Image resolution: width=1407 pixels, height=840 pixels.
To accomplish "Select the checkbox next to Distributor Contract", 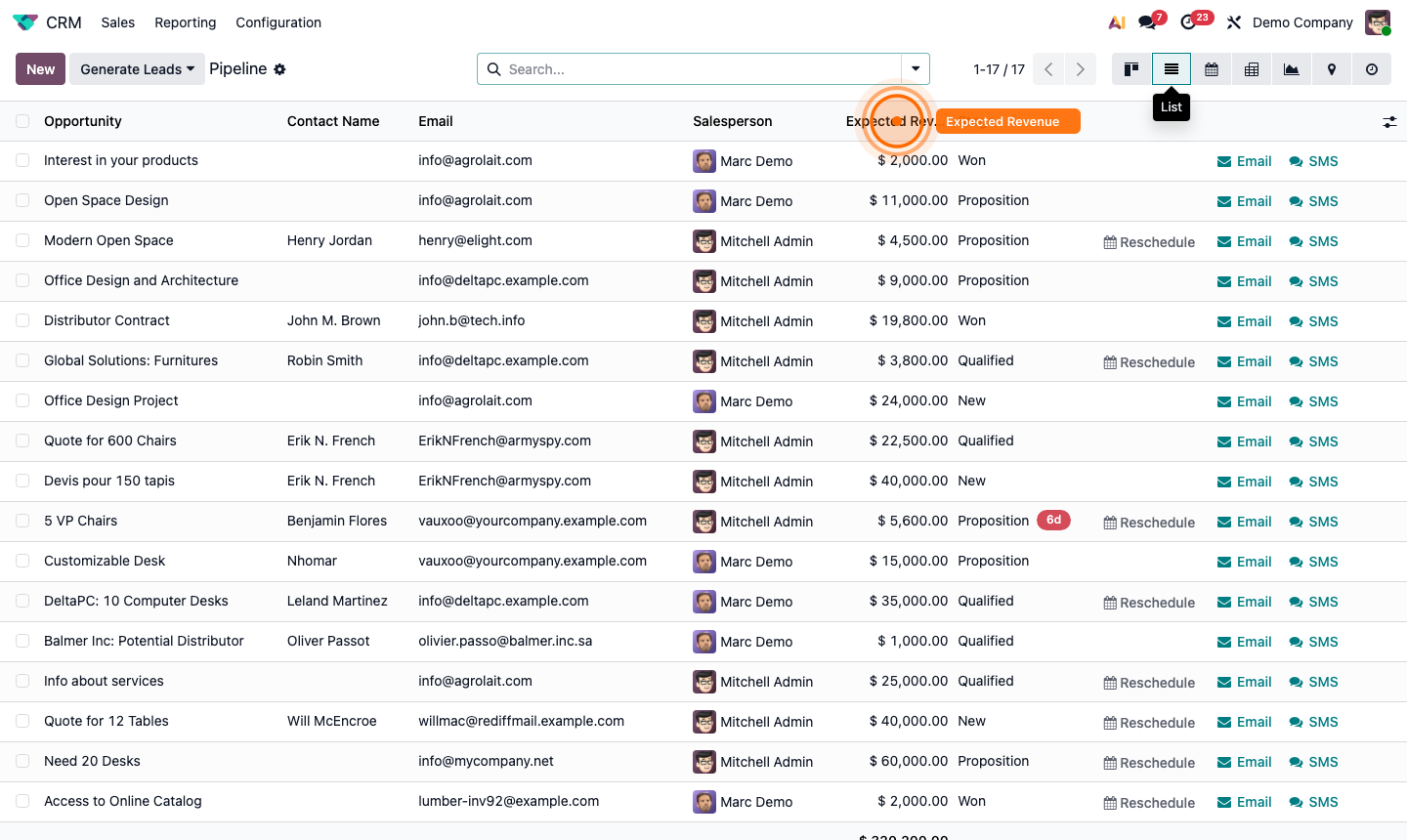I will coord(22,320).
